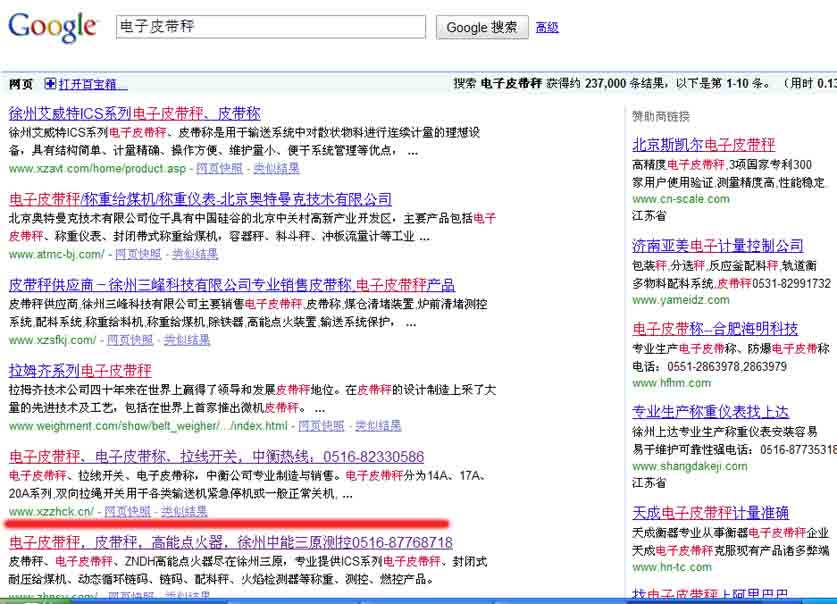Open 网页快照 for www.atmc-bj.com result
This screenshot has height=604, width=837.
click(138, 254)
